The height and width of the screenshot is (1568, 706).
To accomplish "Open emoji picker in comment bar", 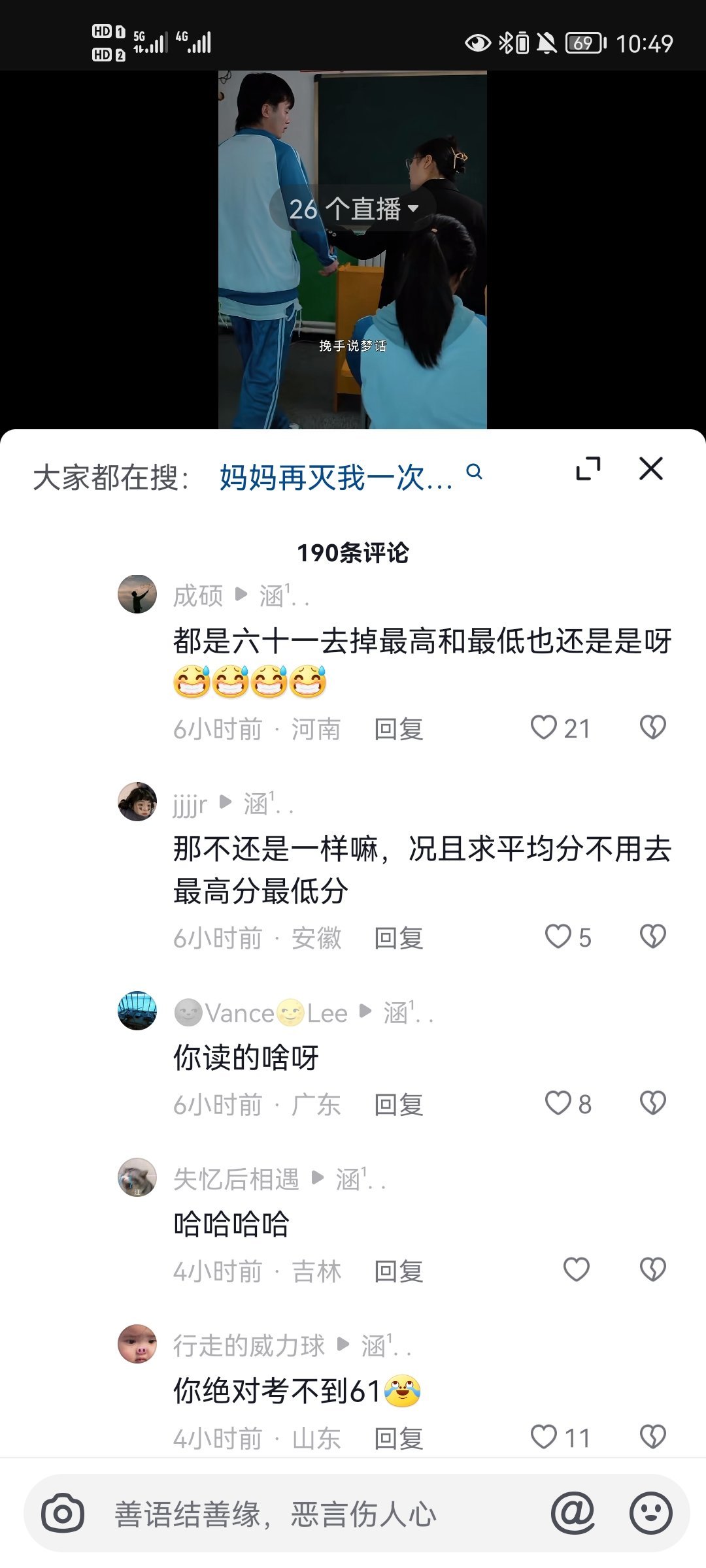I will pyautogui.click(x=650, y=1513).
